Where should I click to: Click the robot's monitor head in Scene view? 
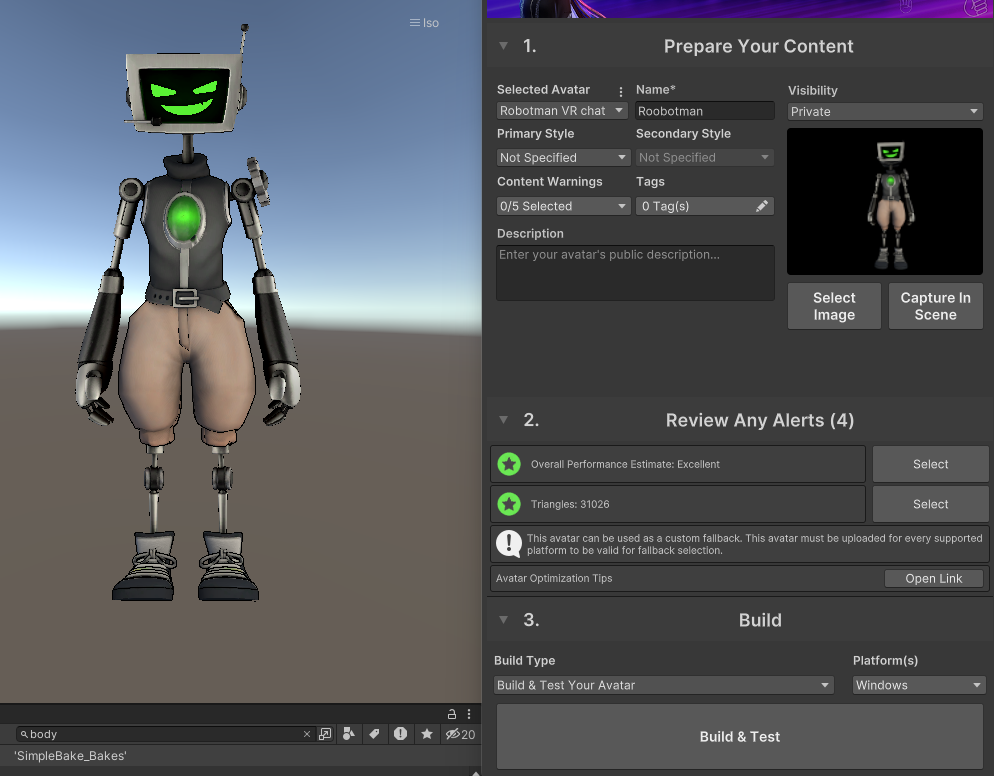click(x=184, y=93)
